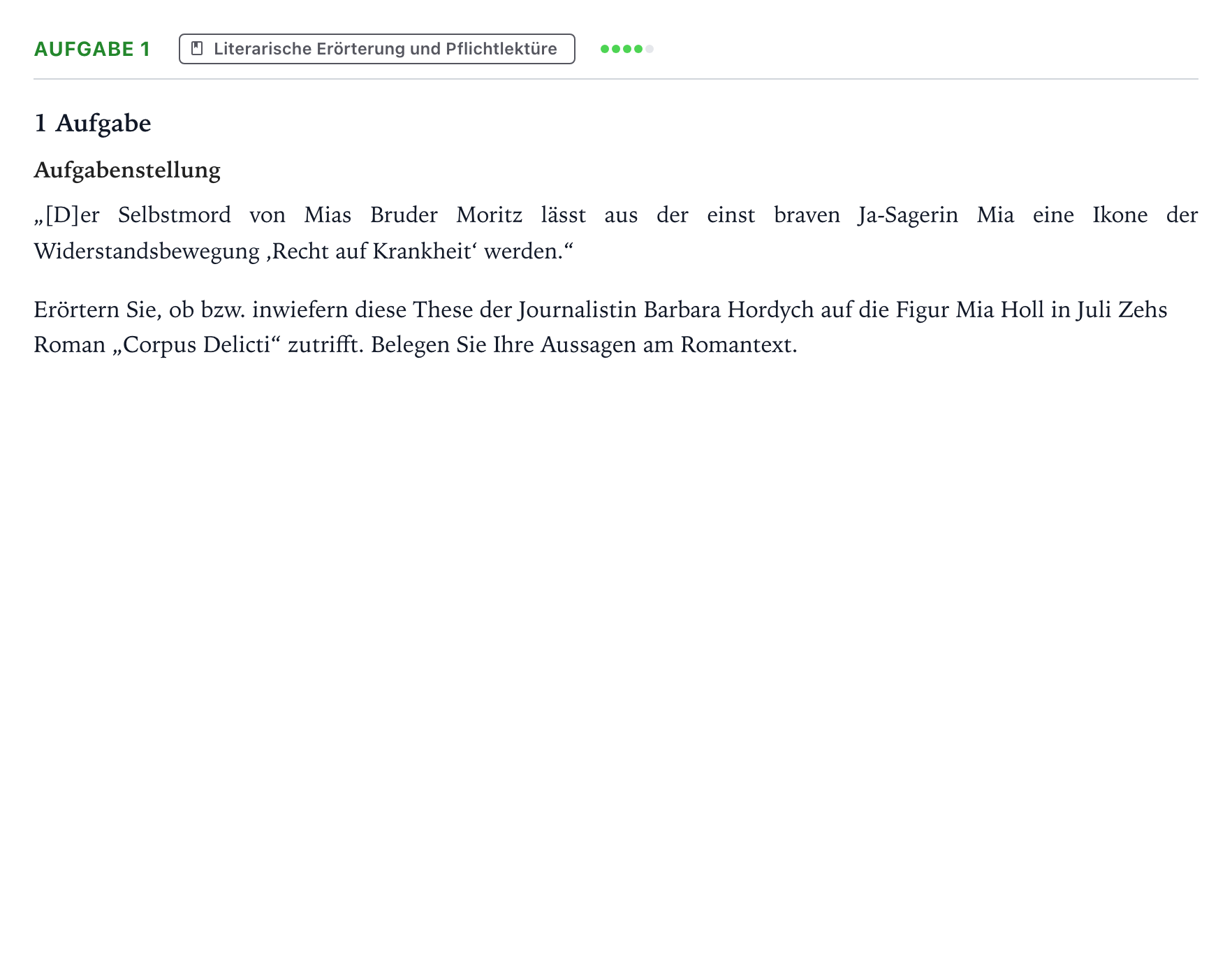Click the 'Erörtern Sie, ob bzw. inwiefern' instruction paragraph

click(601, 327)
